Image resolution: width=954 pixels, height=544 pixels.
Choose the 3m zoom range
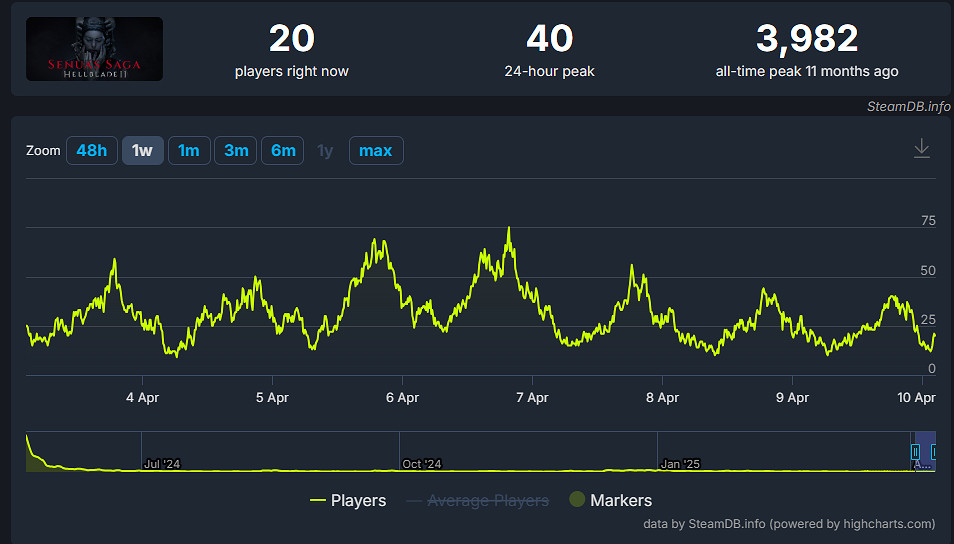coord(236,151)
